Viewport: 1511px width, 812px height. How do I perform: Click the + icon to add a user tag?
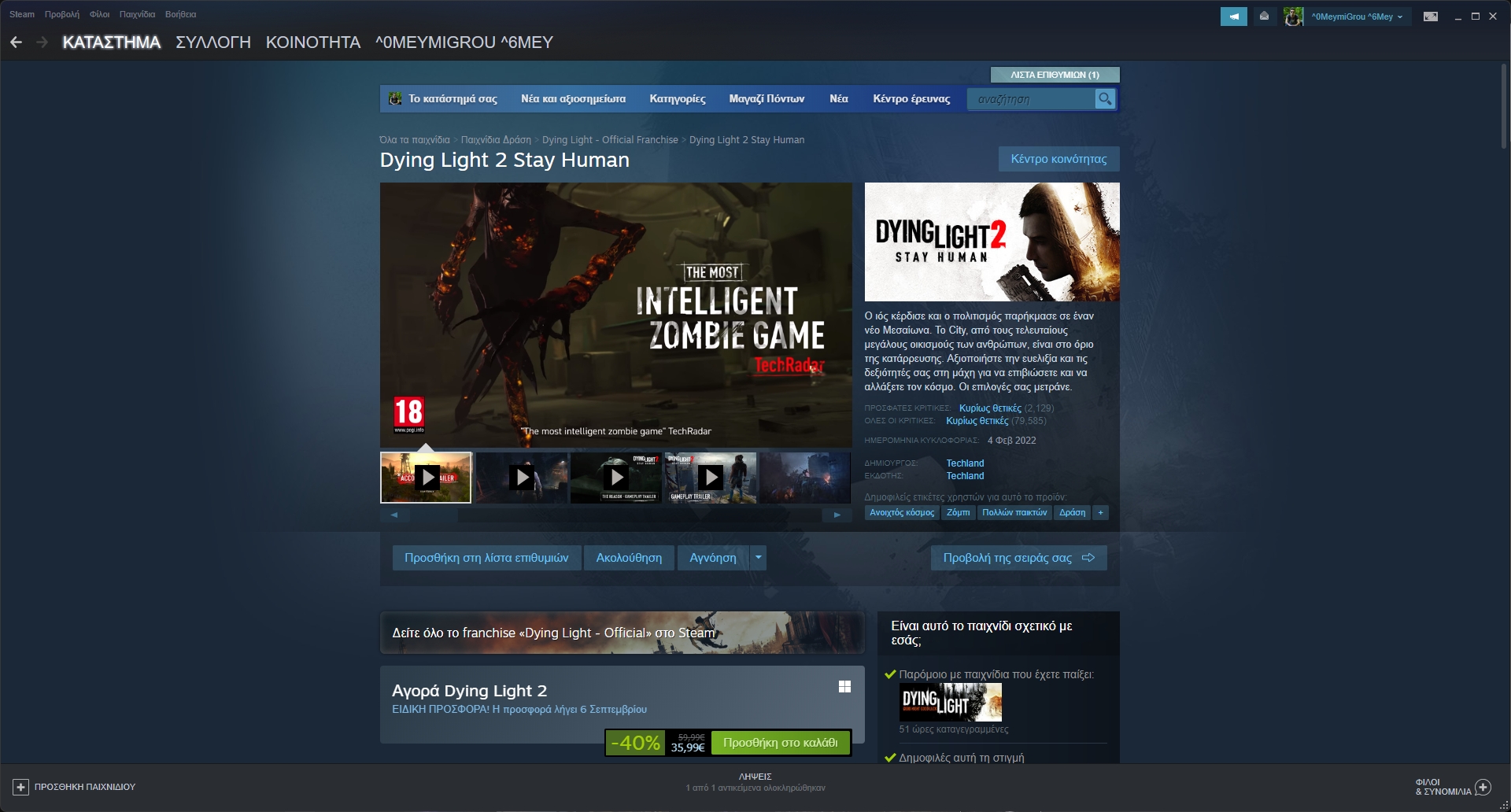point(1100,512)
